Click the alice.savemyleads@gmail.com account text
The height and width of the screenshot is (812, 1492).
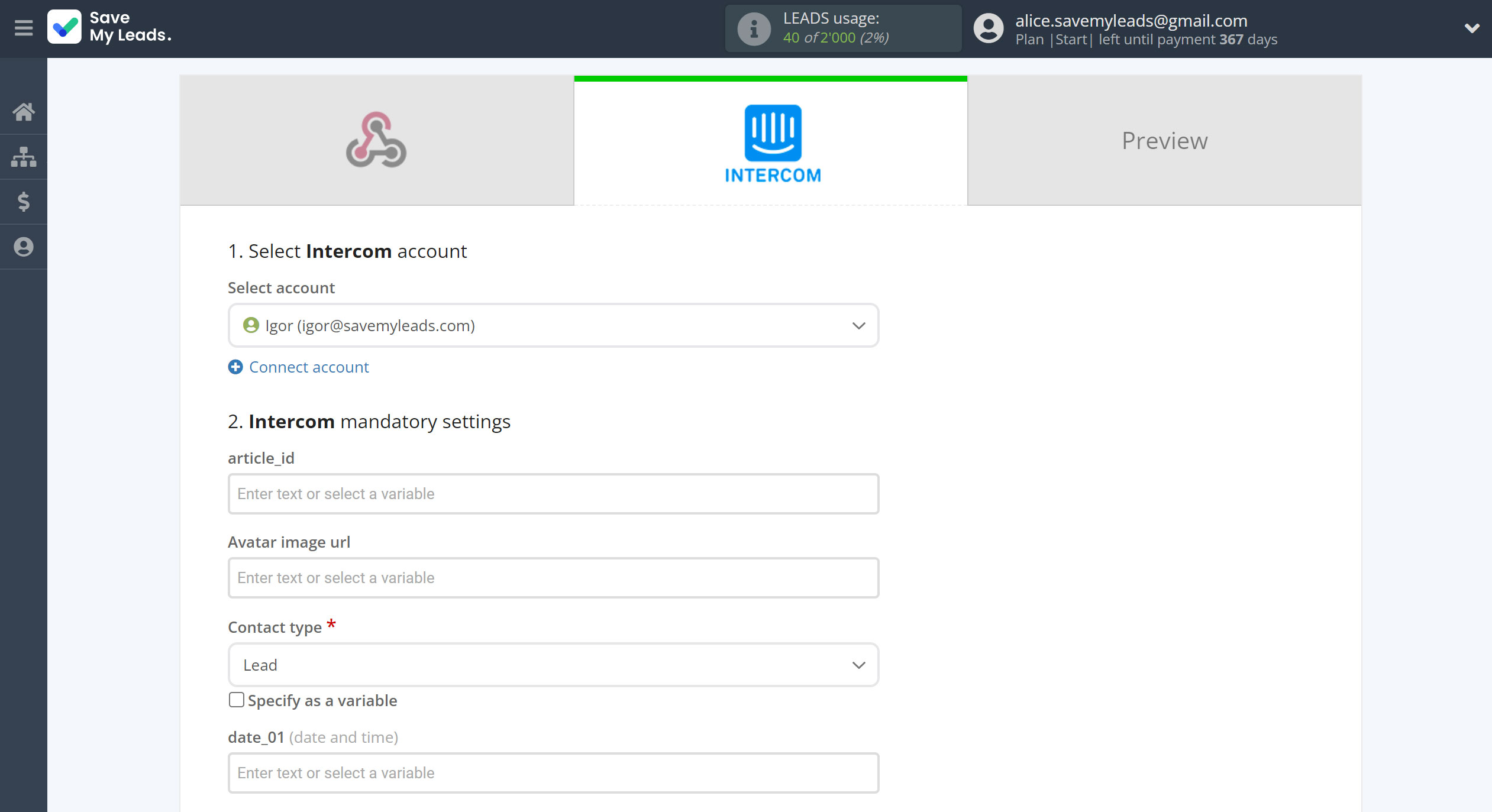[x=1131, y=21]
